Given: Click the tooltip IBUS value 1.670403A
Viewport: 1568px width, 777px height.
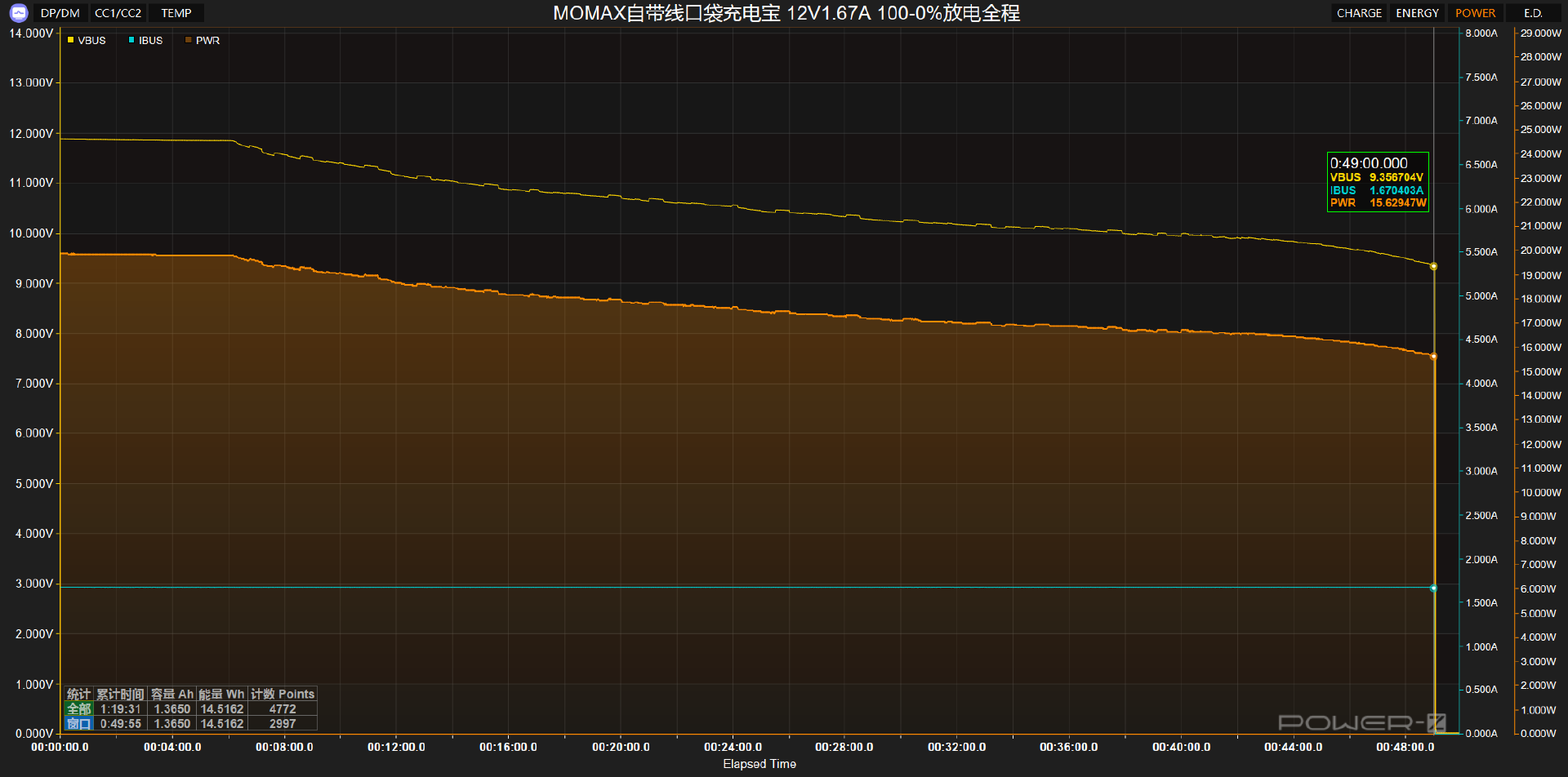Looking at the screenshot, I should click(x=1396, y=190).
